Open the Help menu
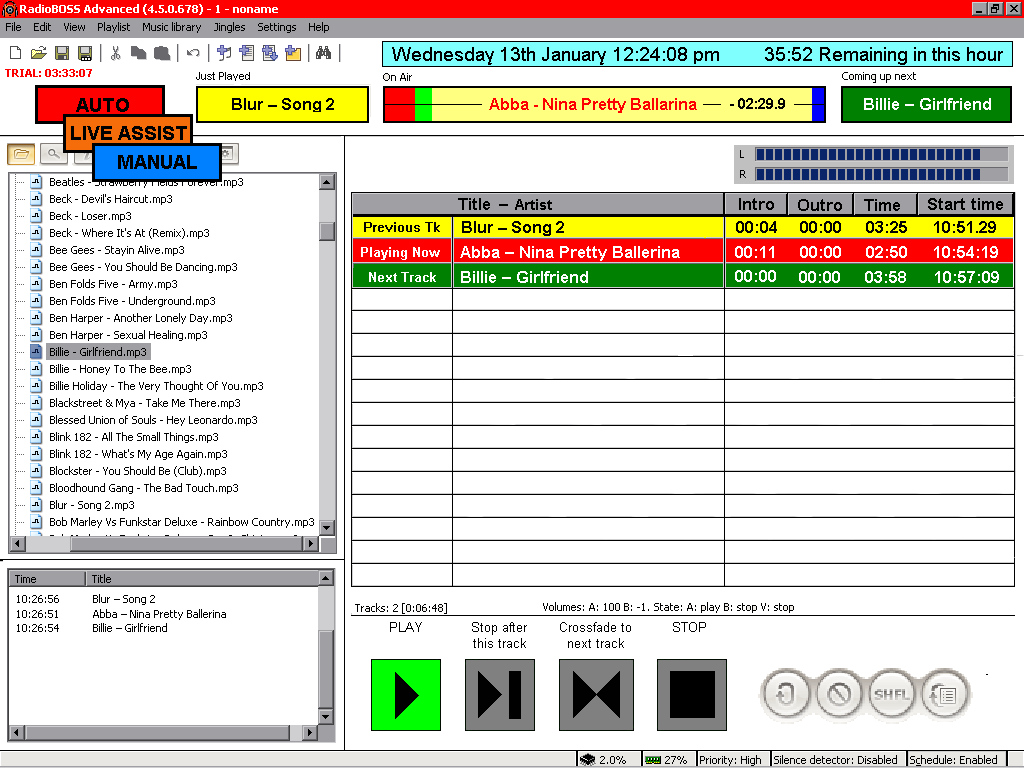 coord(319,27)
